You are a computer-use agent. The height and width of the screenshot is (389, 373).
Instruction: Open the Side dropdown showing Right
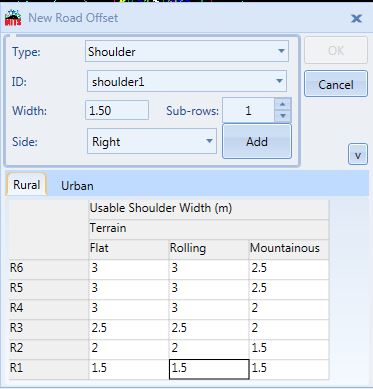[152, 142]
